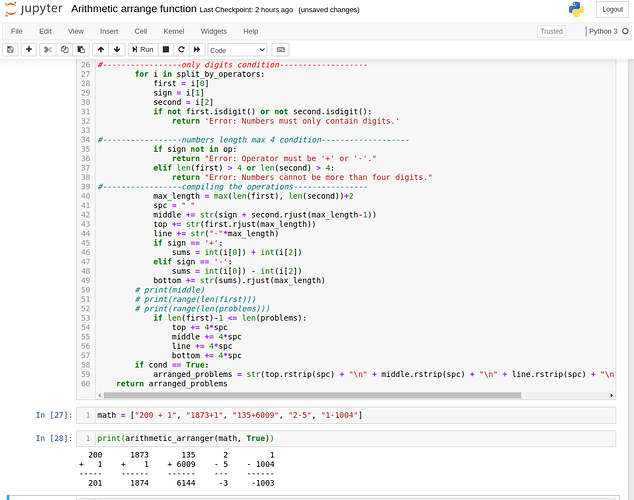Open the Widgets menu
Image resolution: width=634 pixels, height=500 pixels.
(213, 31)
